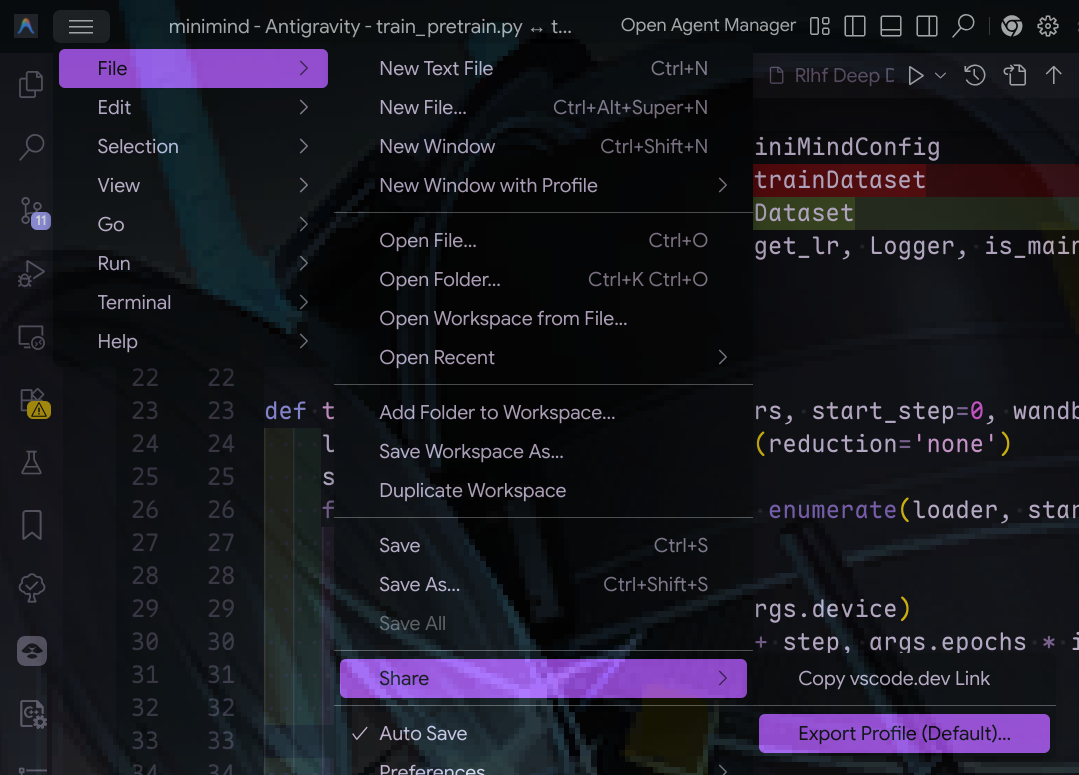Open the gear-document icon in activity bar

[32, 714]
